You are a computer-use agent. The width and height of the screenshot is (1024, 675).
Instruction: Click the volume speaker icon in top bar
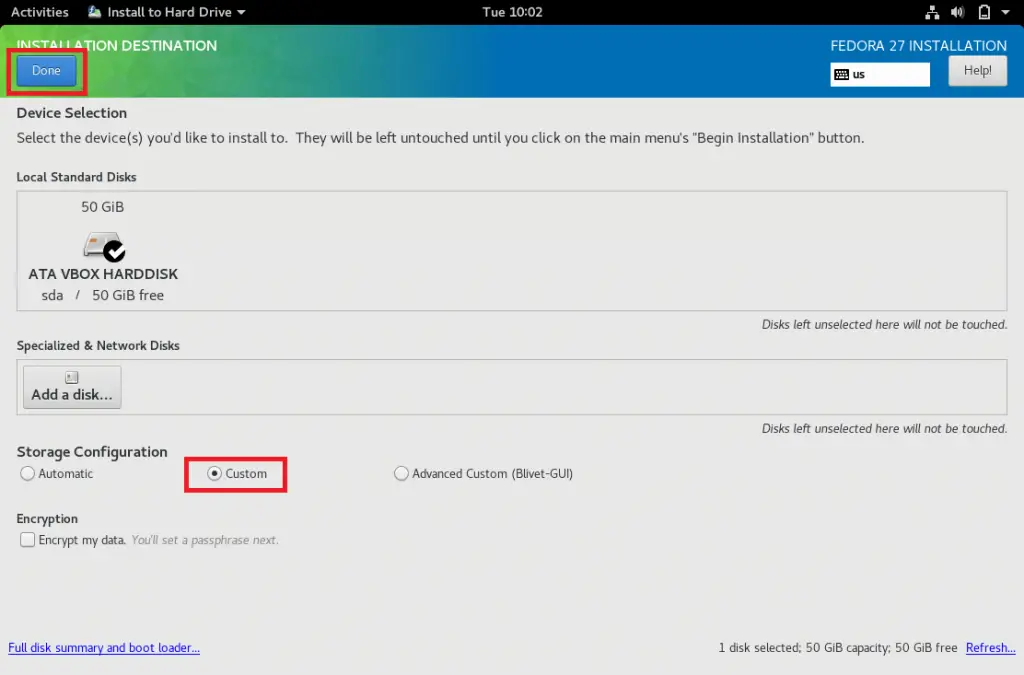pos(957,12)
